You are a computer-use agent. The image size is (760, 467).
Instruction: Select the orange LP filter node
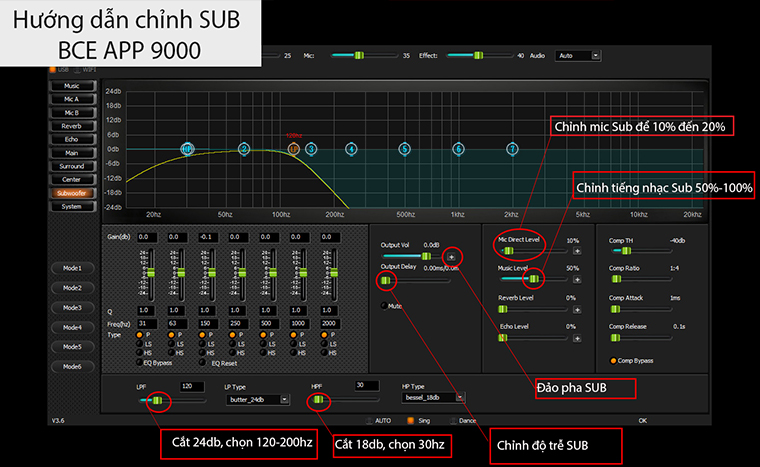click(294, 149)
